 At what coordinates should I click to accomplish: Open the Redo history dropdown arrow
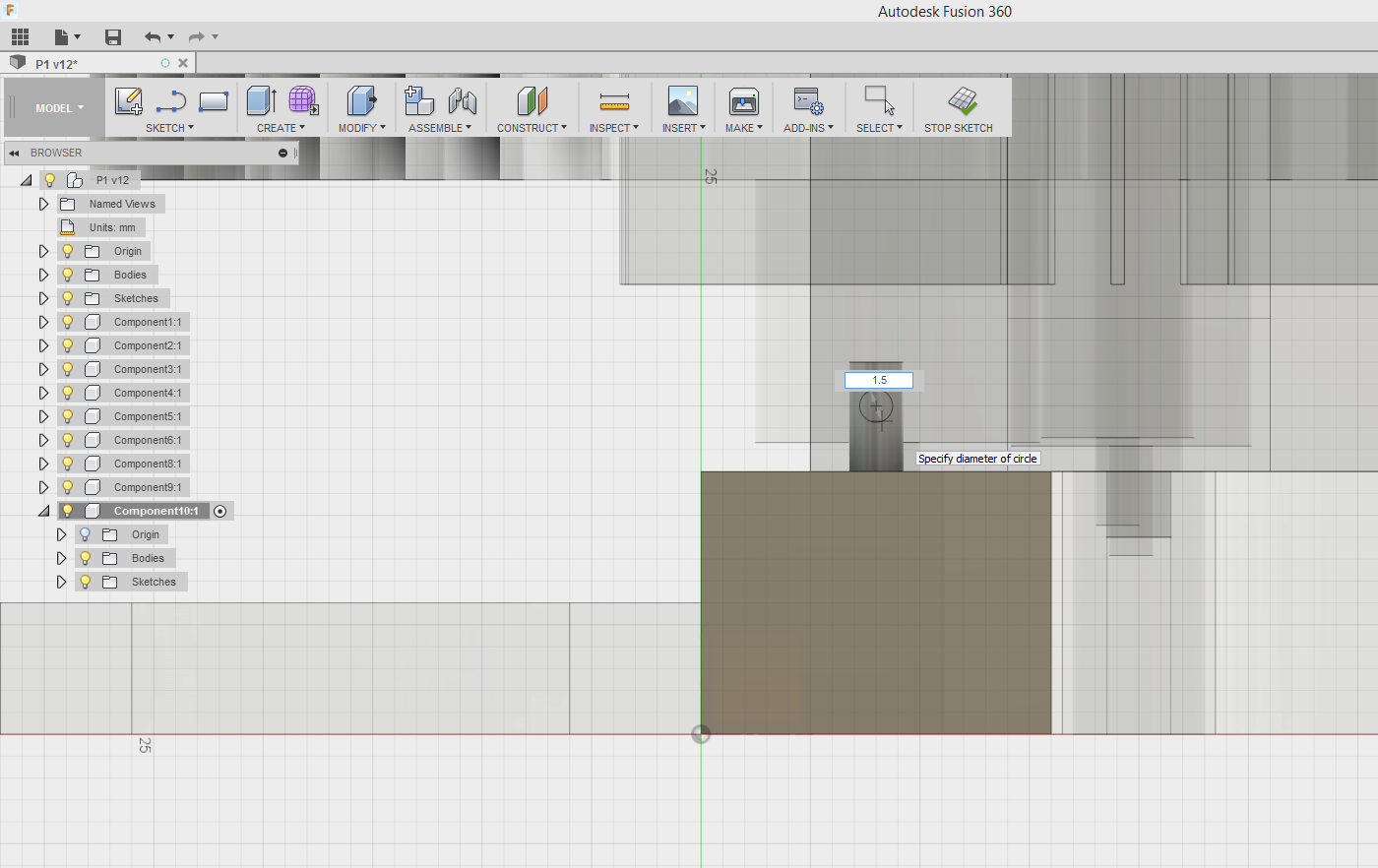tap(215, 37)
